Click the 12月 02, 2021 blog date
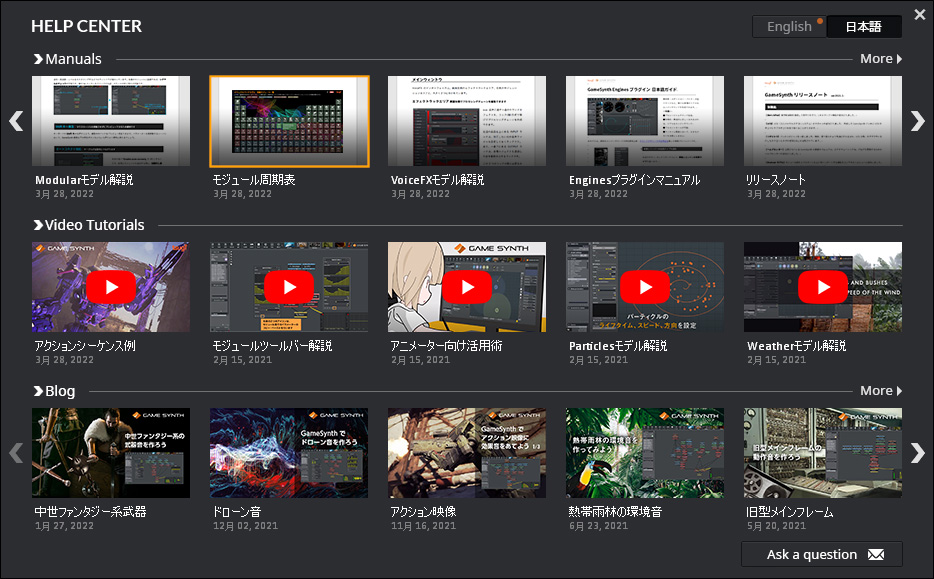934x579 pixels. click(245, 526)
